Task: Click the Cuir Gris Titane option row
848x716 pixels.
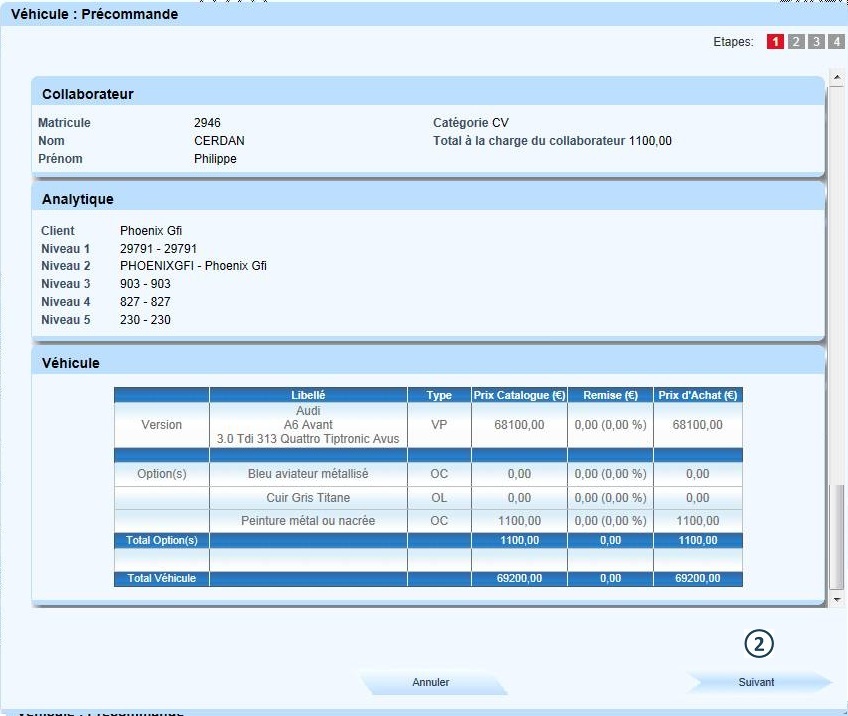Action: coord(308,498)
